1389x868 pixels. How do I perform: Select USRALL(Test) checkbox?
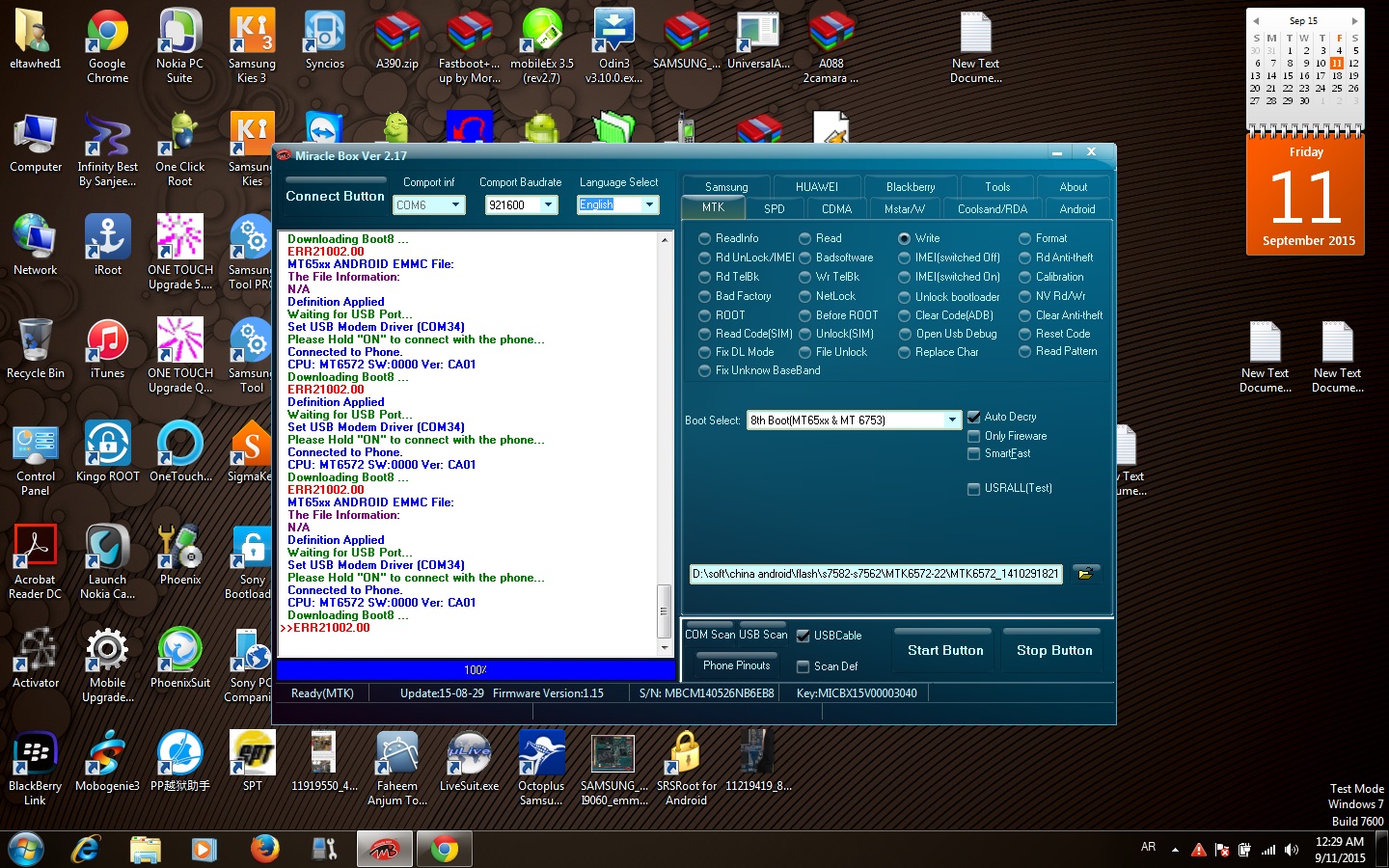click(x=974, y=488)
